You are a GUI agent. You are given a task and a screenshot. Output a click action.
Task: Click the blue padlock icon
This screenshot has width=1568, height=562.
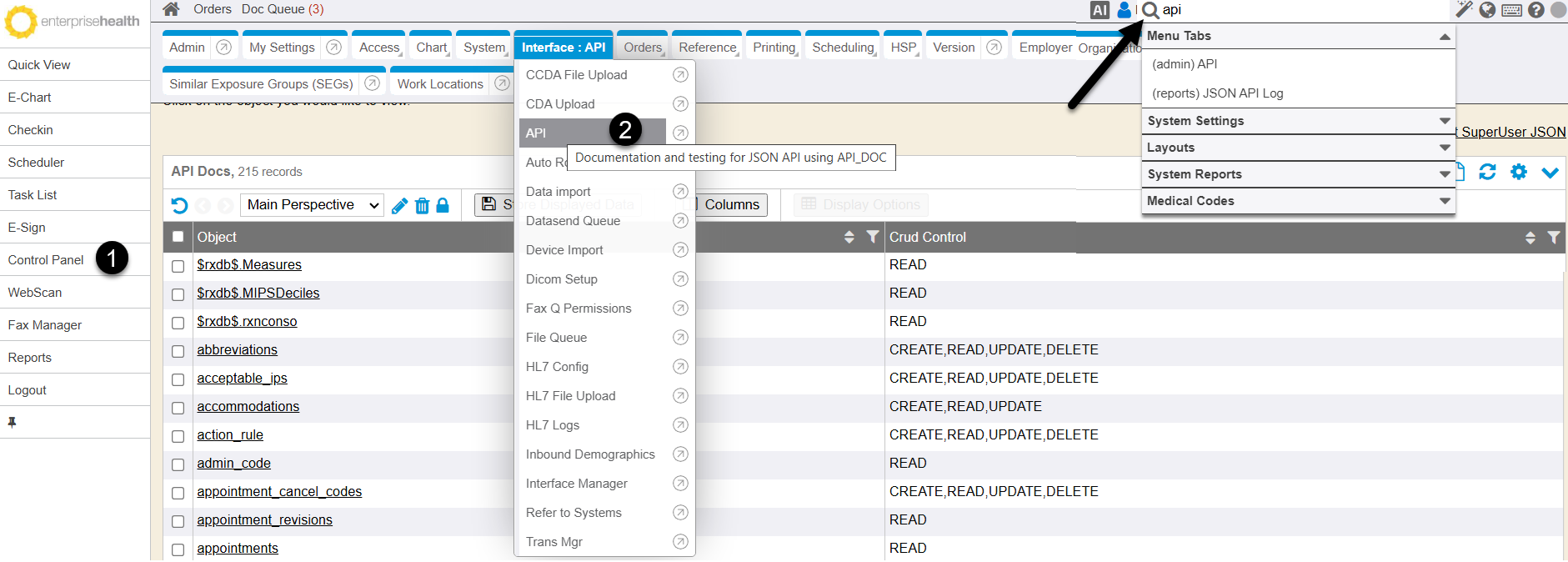pos(443,205)
